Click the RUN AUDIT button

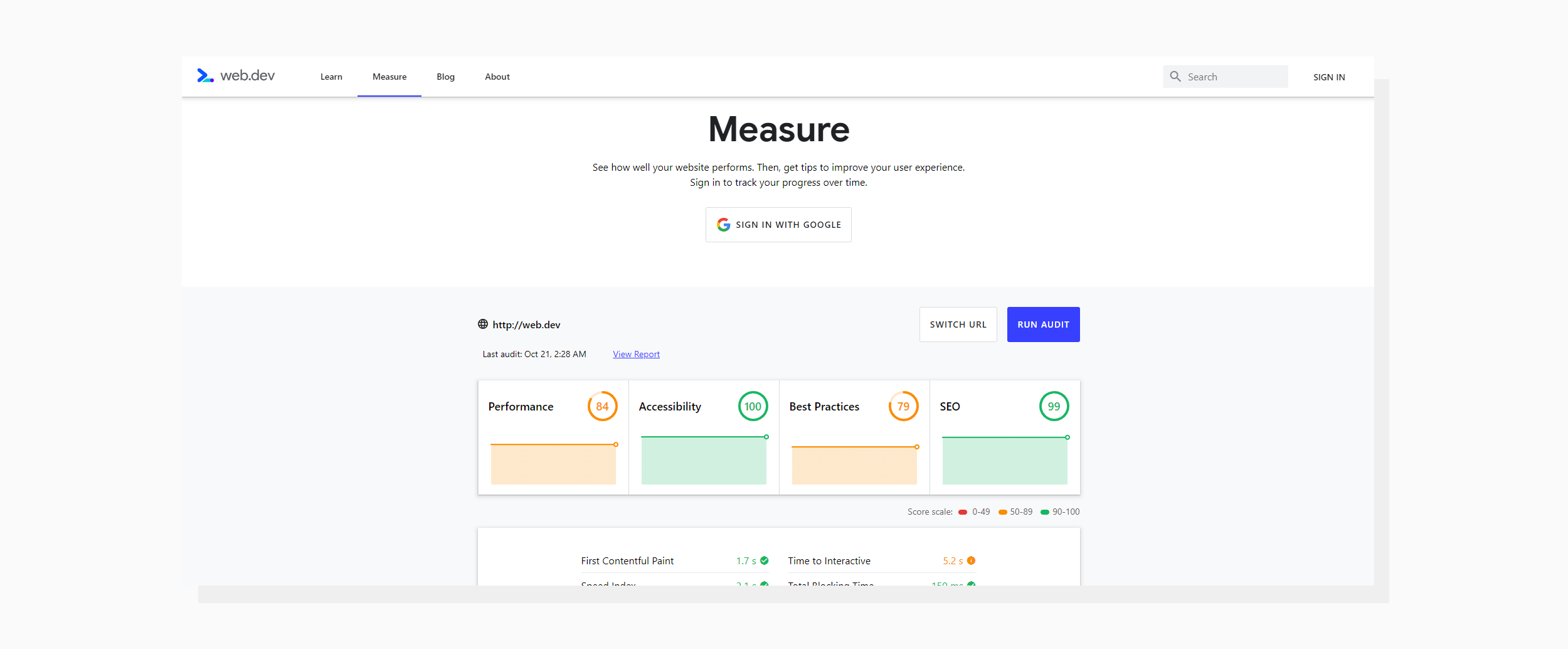(x=1043, y=324)
